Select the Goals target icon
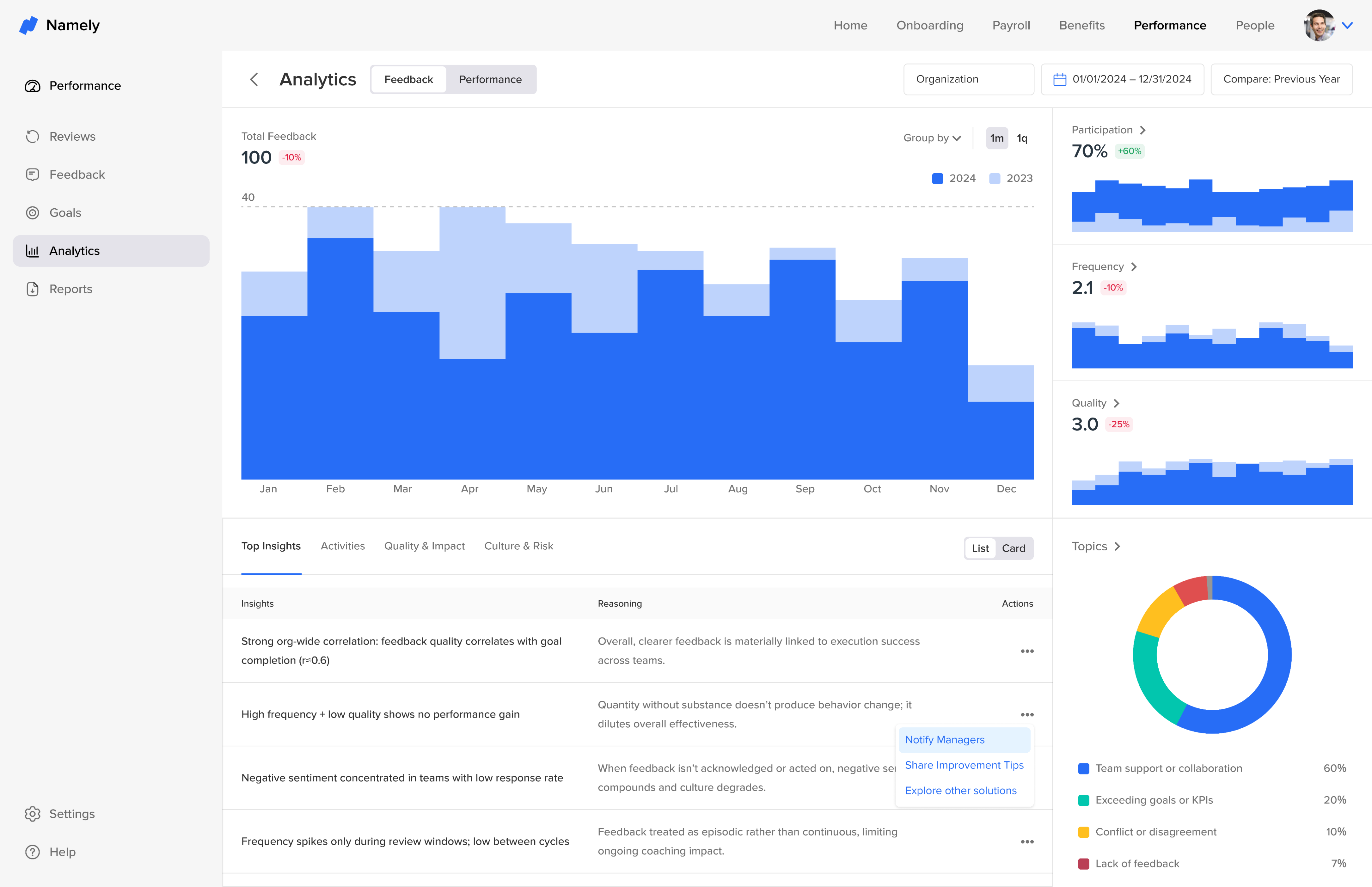The width and height of the screenshot is (1372, 887). point(32,212)
